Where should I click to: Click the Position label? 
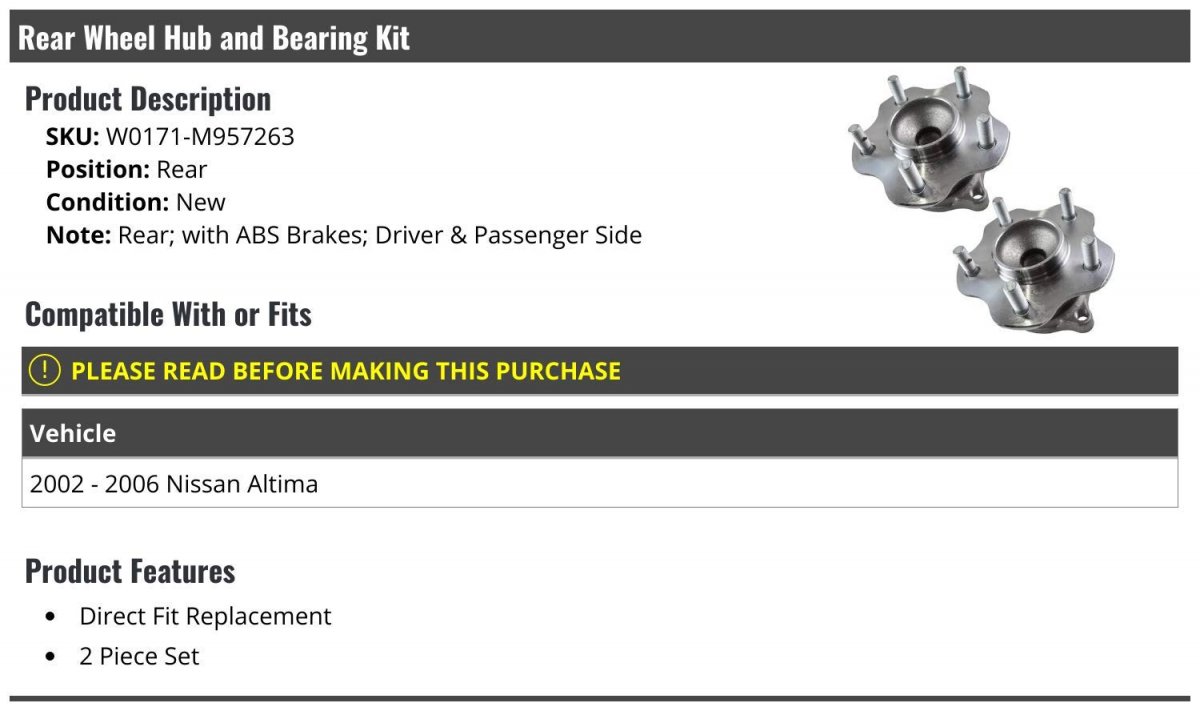tap(98, 169)
